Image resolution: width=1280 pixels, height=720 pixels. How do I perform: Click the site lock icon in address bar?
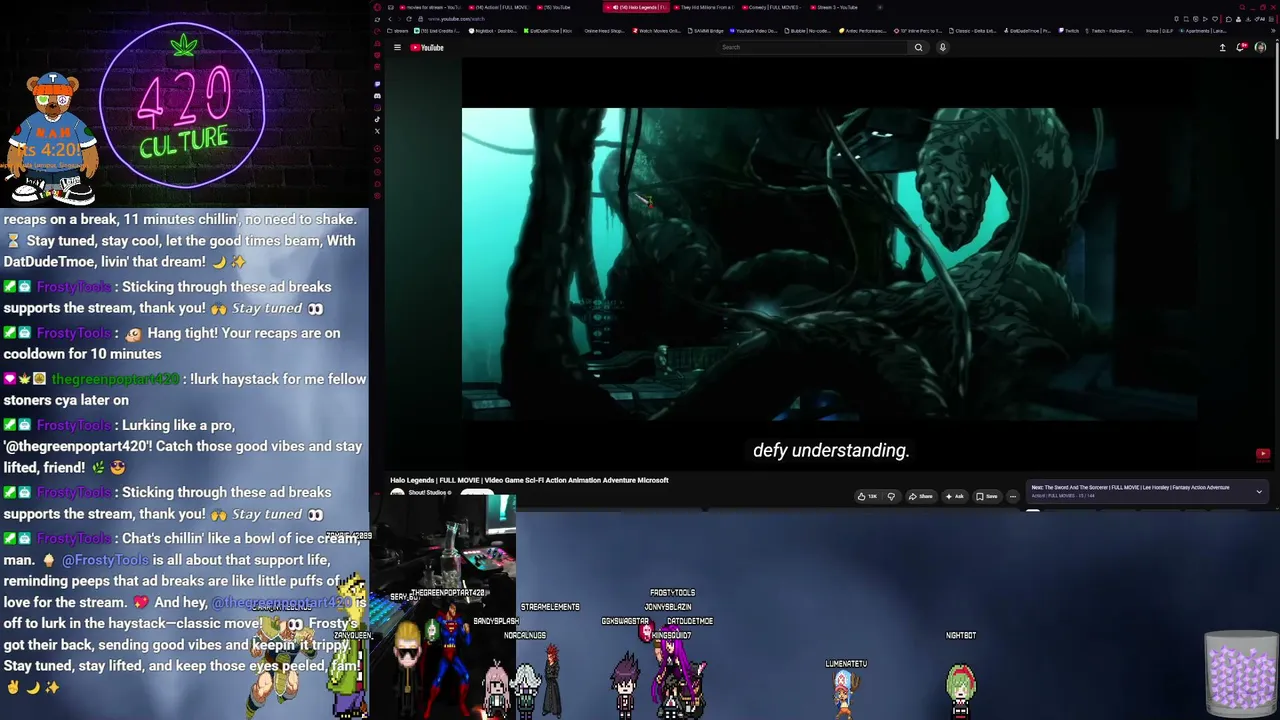[x=421, y=19]
